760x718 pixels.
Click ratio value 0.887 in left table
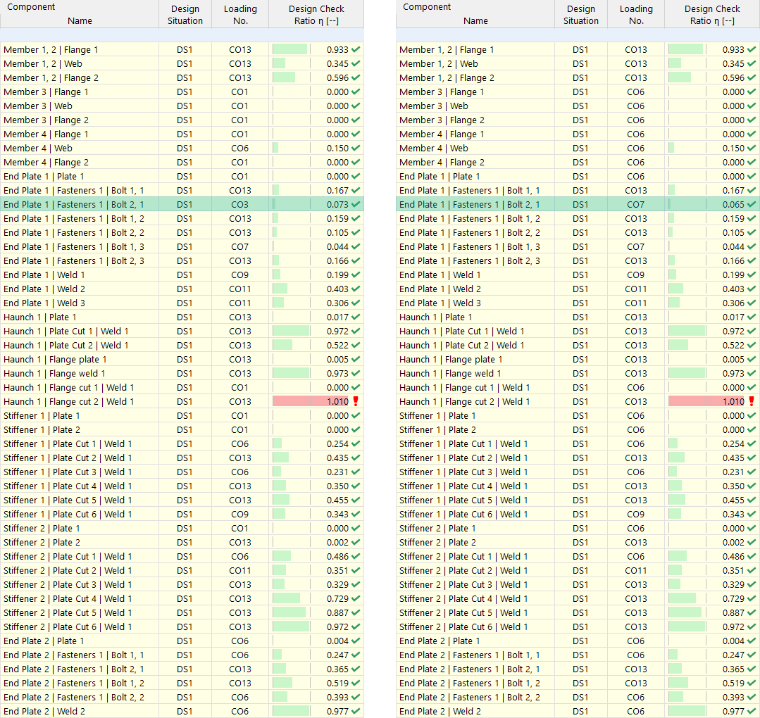coord(337,613)
